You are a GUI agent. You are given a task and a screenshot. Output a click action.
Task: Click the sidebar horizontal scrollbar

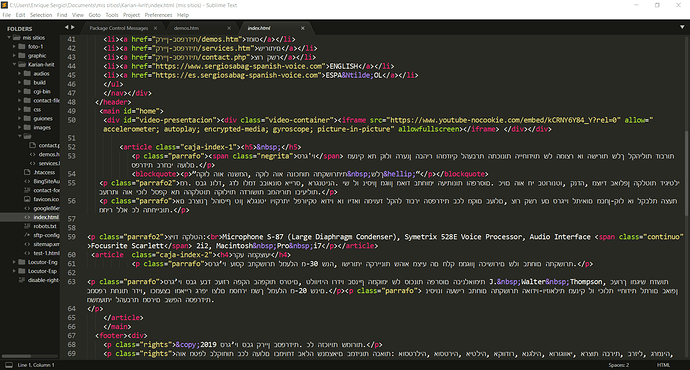tap(16, 356)
